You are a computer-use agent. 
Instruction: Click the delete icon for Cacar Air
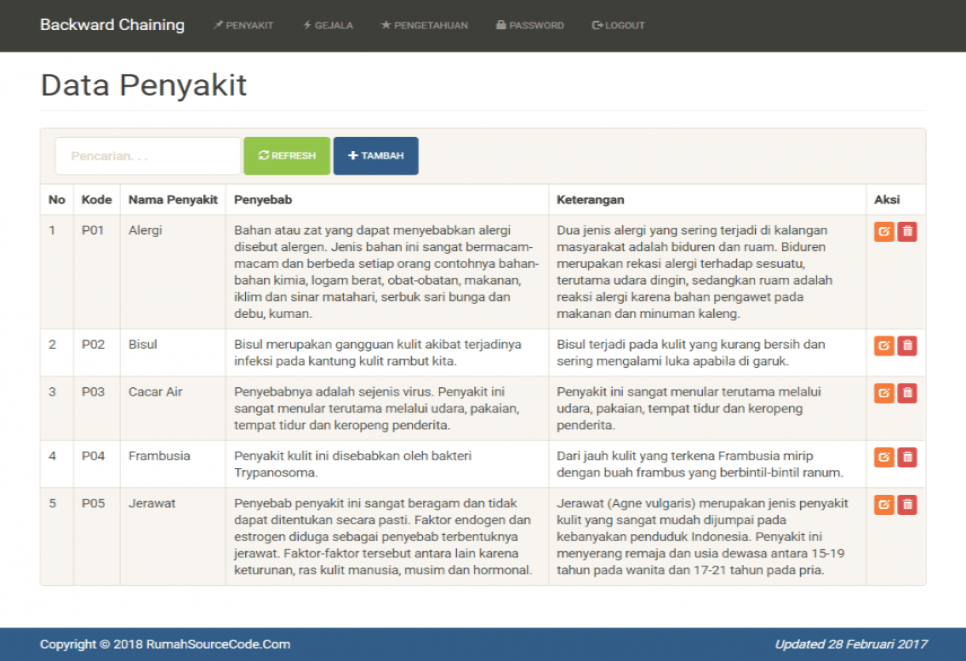point(908,393)
